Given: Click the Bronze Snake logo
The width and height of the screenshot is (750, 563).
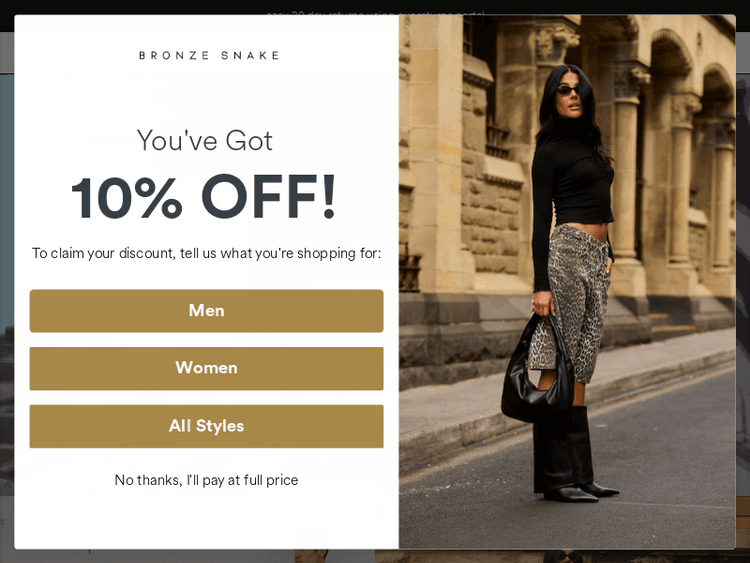Looking at the screenshot, I should (x=209, y=55).
